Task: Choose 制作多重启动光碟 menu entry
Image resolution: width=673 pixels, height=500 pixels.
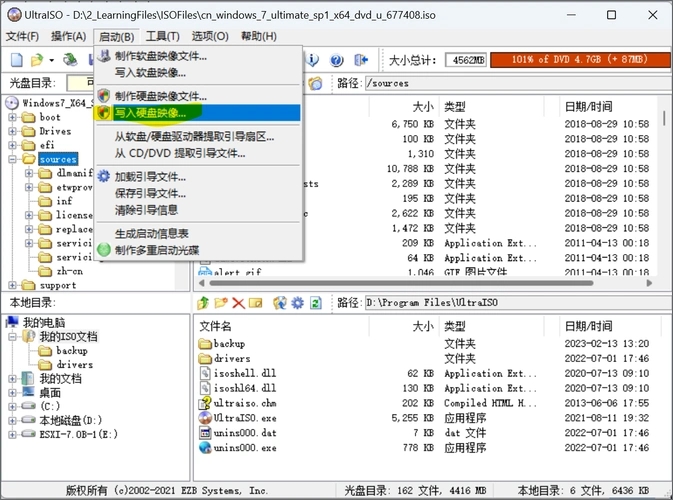Action: coord(198,250)
